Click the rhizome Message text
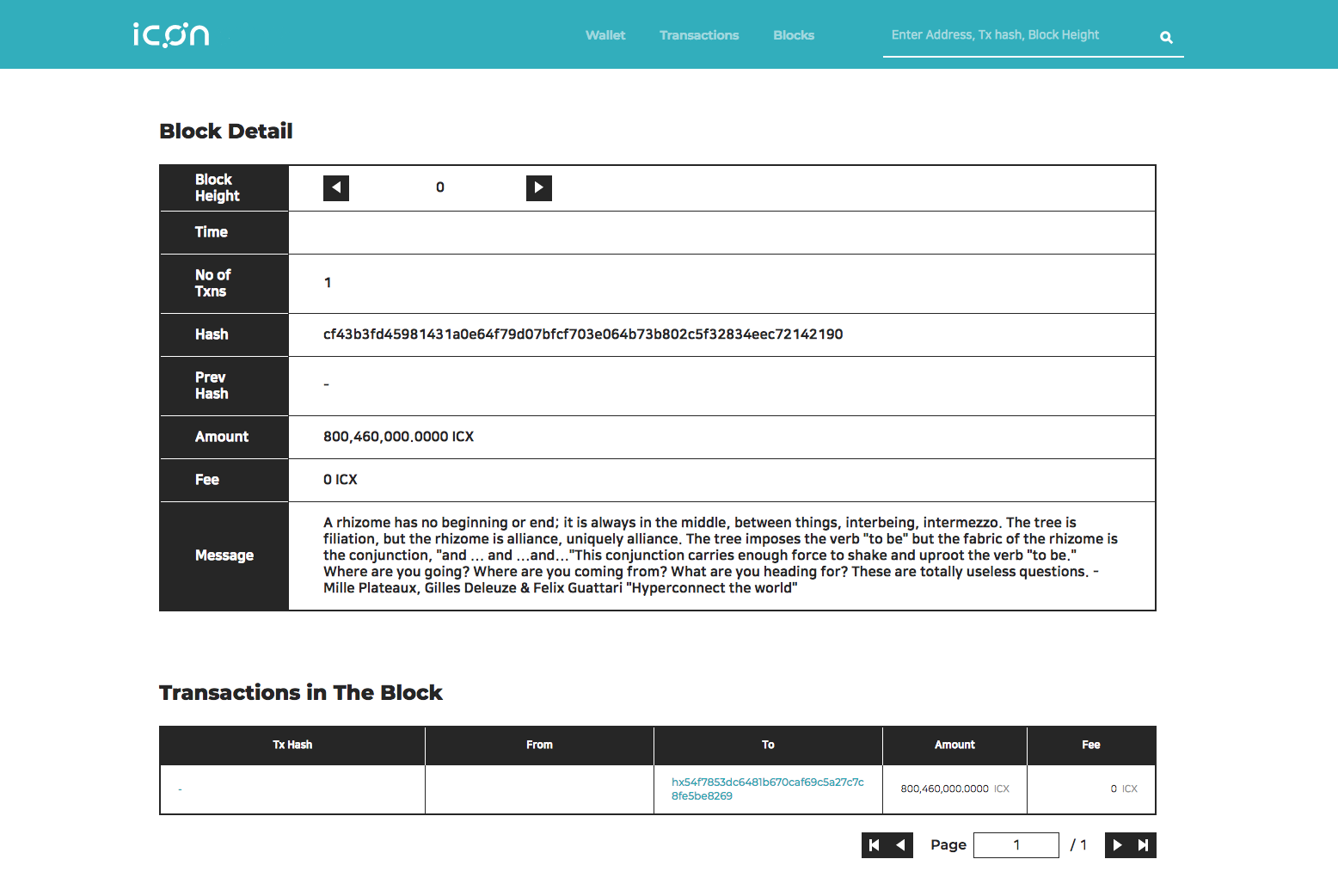This screenshot has height=896, width=1338. 721,555
